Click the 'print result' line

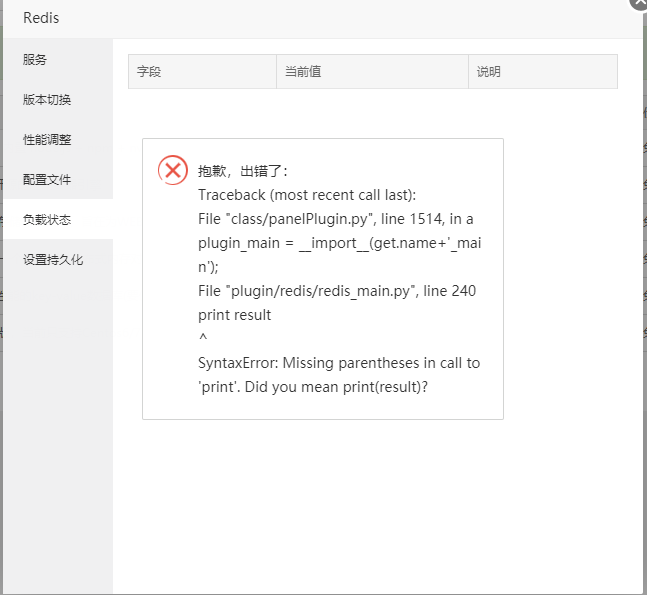coord(234,315)
